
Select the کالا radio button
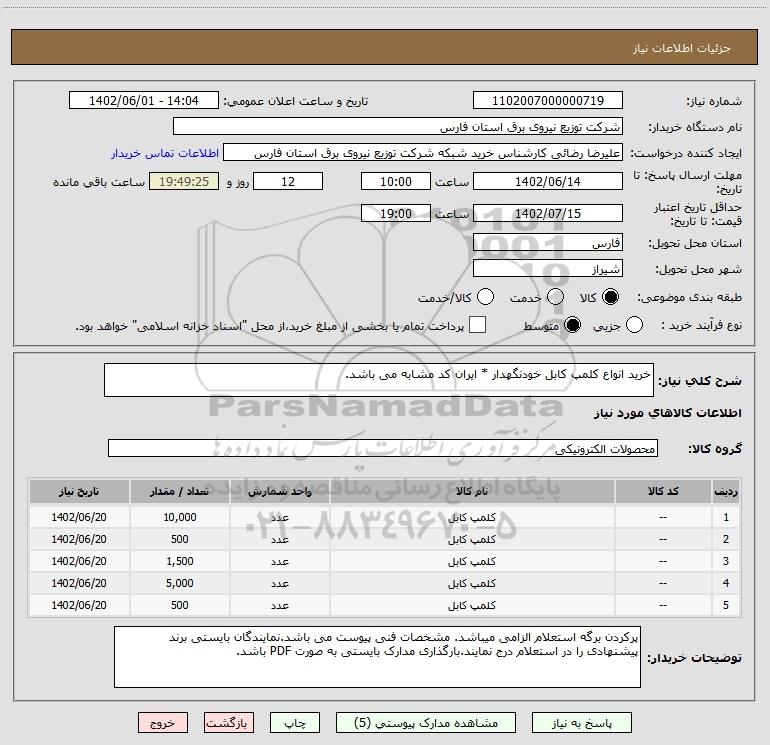pos(610,297)
